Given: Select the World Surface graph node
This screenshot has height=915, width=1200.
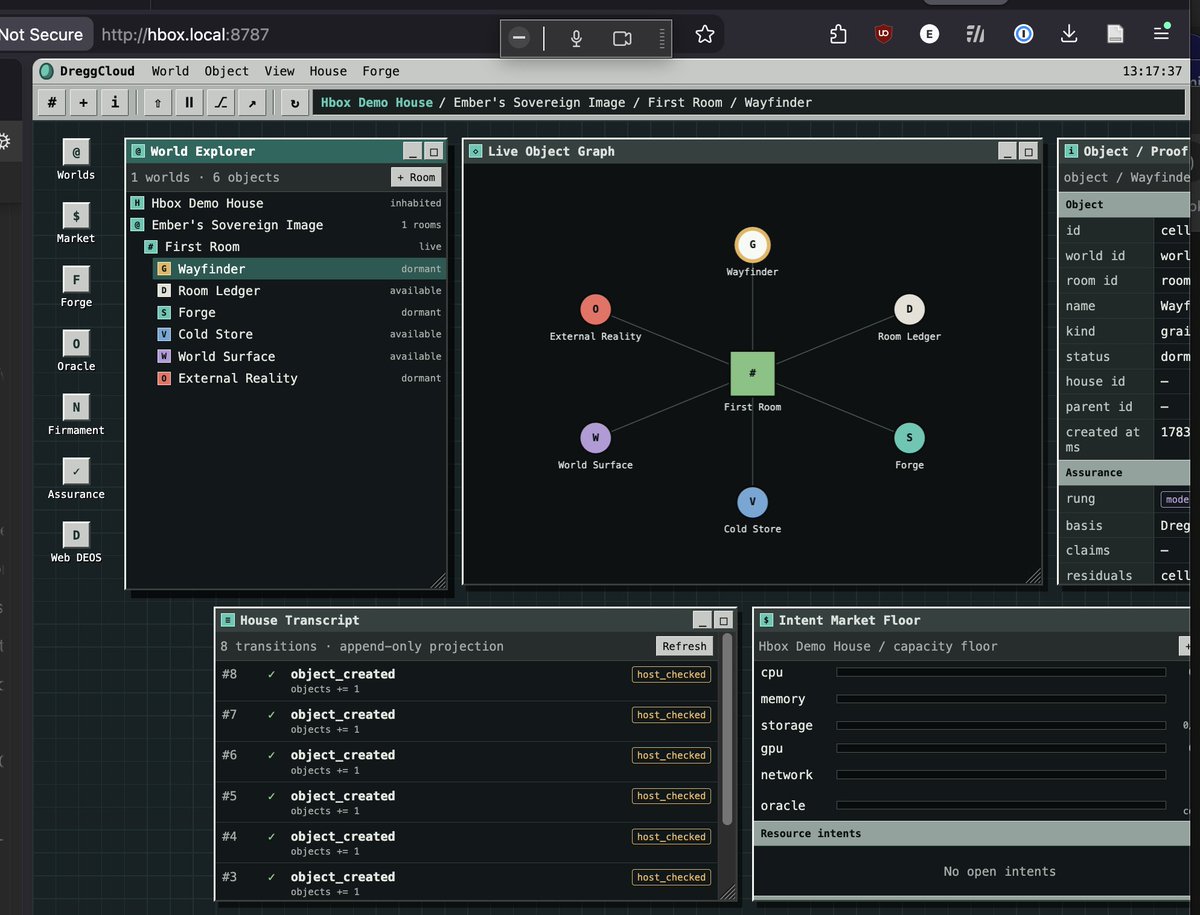Looking at the screenshot, I should tap(595, 438).
